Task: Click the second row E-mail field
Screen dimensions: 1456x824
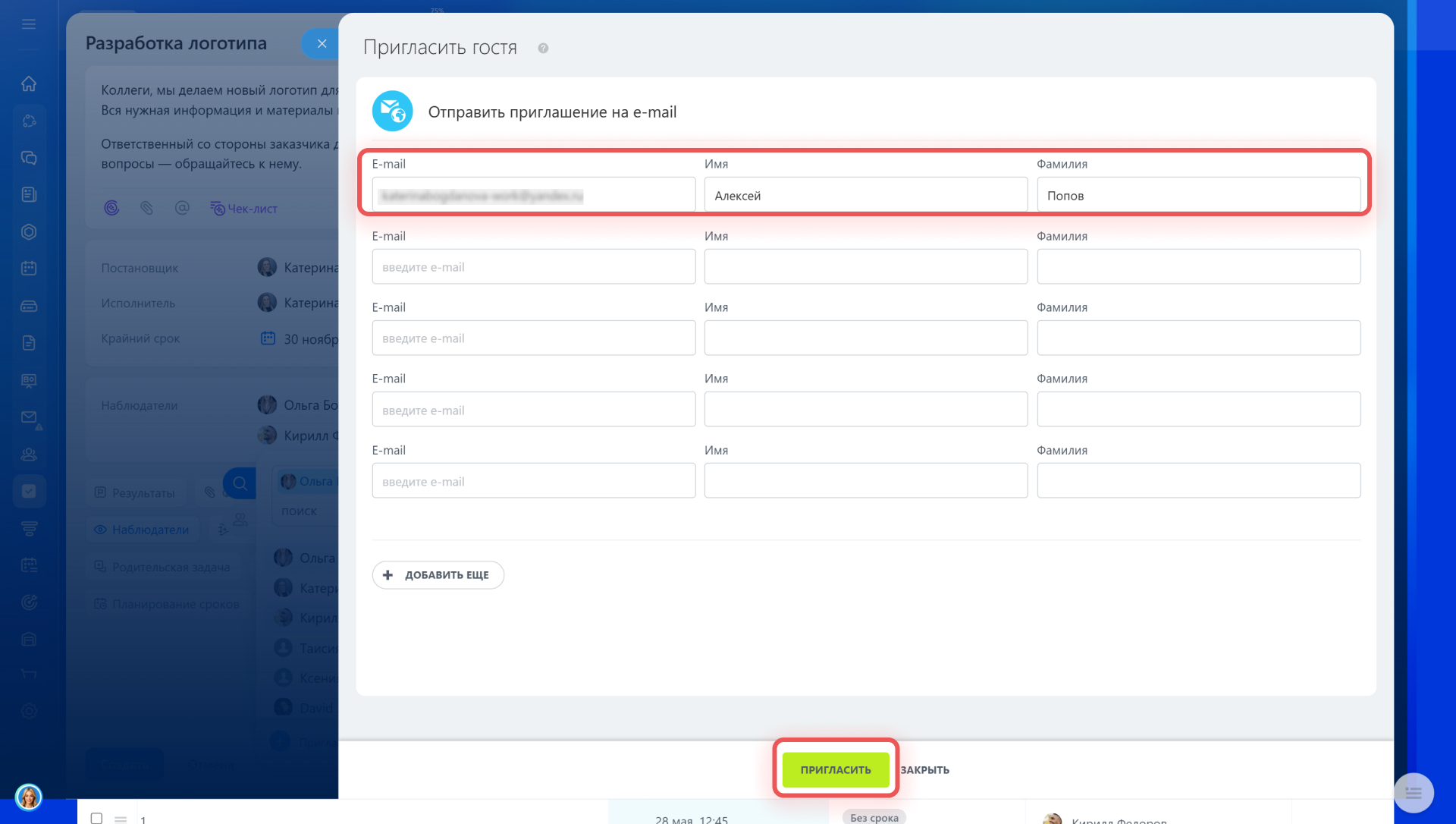Action: coord(533,267)
